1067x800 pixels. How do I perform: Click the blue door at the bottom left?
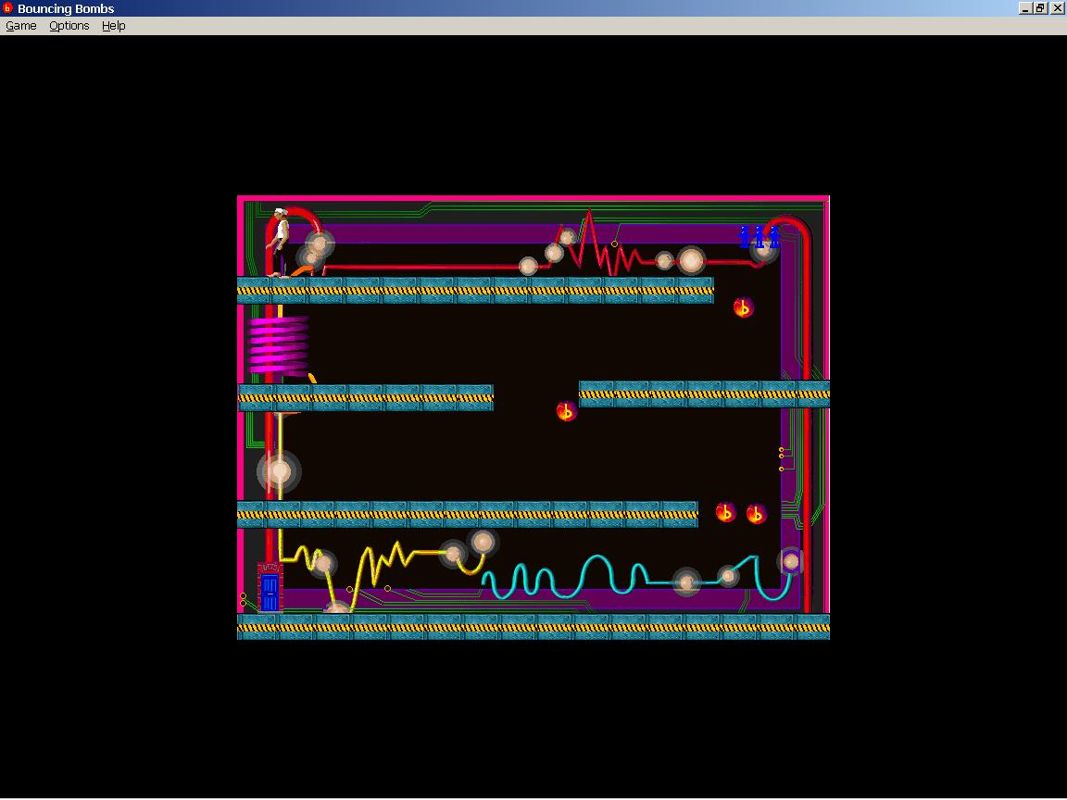(268, 590)
